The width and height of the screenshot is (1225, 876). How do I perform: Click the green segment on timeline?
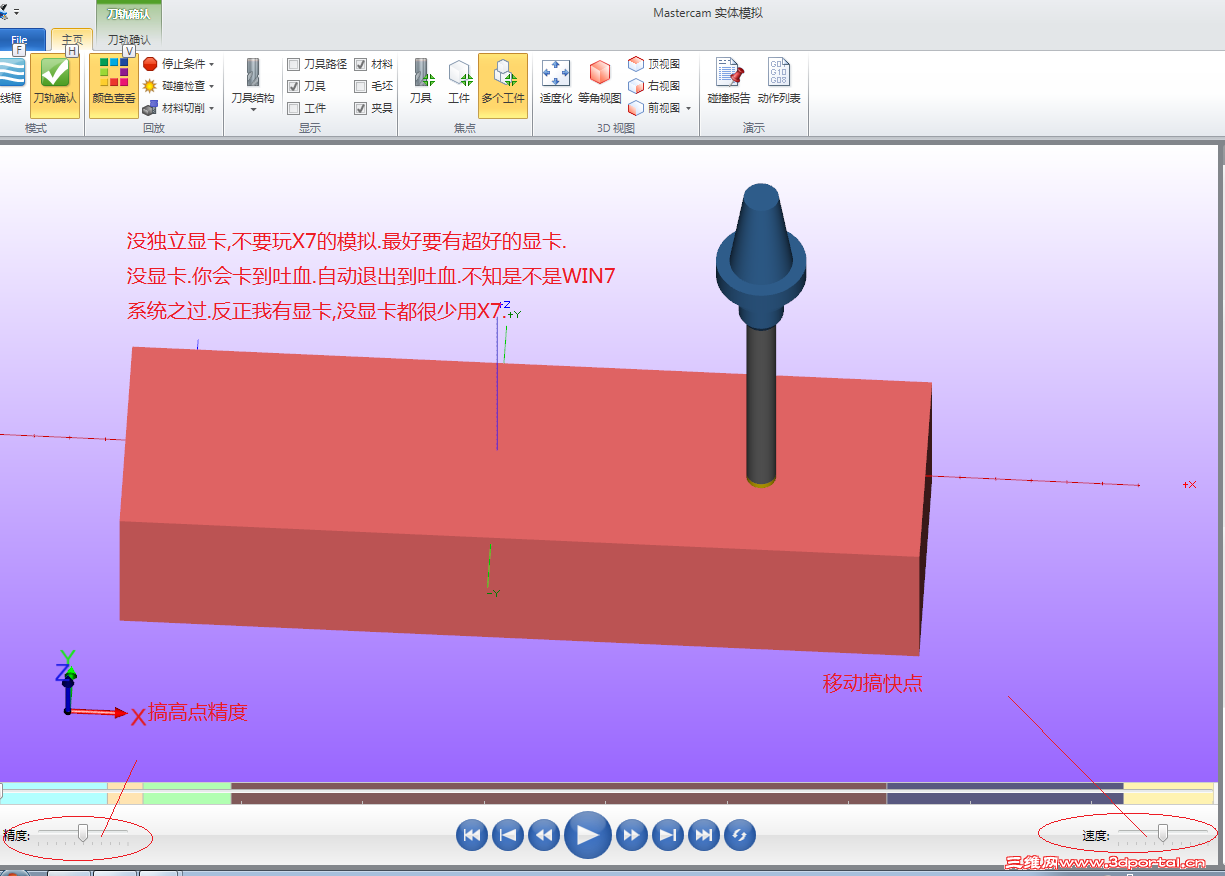pyautogui.click(x=187, y=794)
